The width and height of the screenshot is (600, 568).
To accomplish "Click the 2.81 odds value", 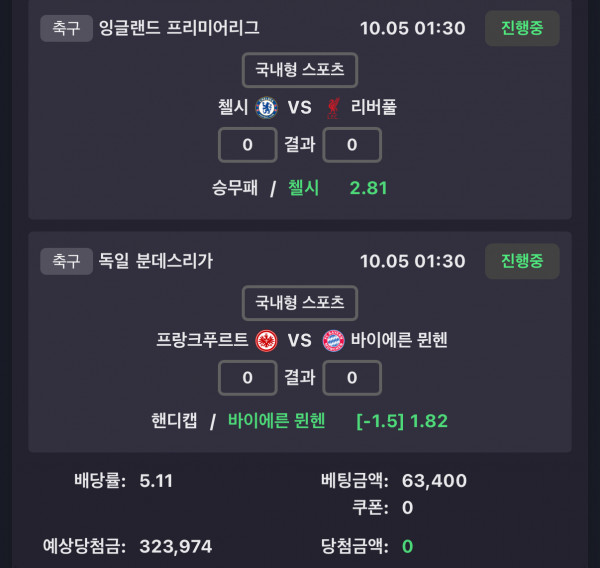I will pyautogui.click(x=368, y=187).
